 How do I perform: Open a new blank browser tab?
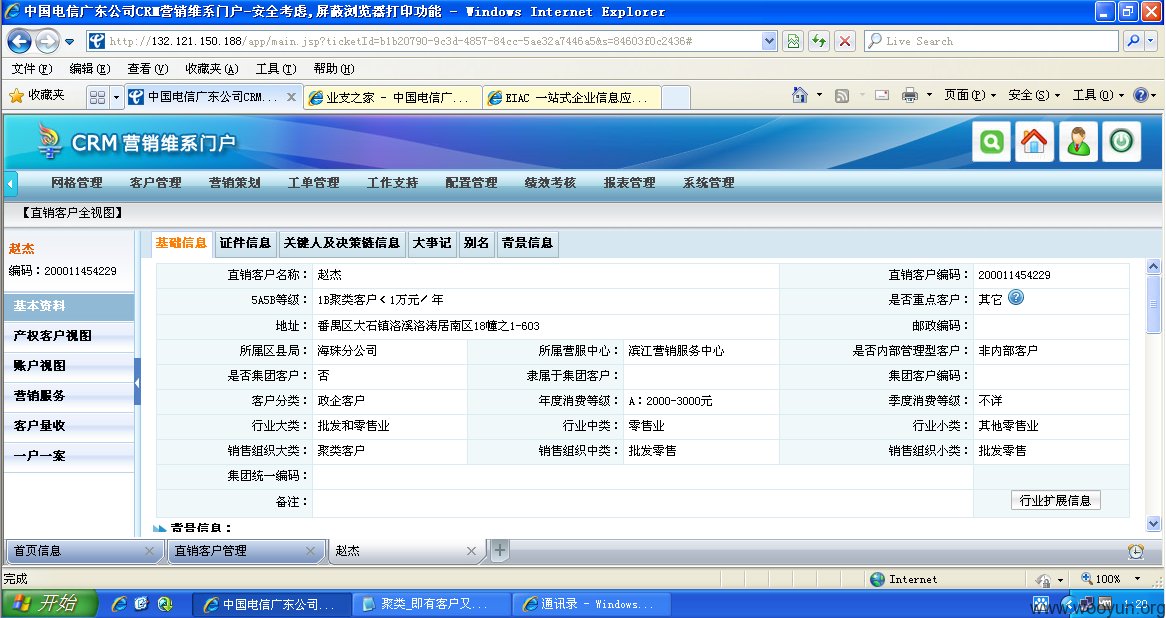[676, 97]
